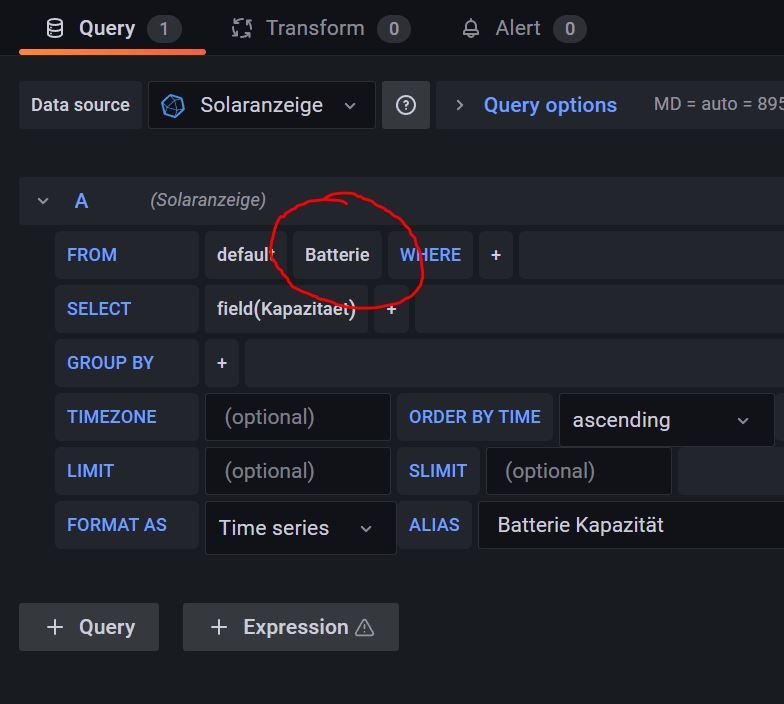Click the Solaranzeige data source logo icon
The height and width of the screenshot is (704, 784).
click(173, 105)
